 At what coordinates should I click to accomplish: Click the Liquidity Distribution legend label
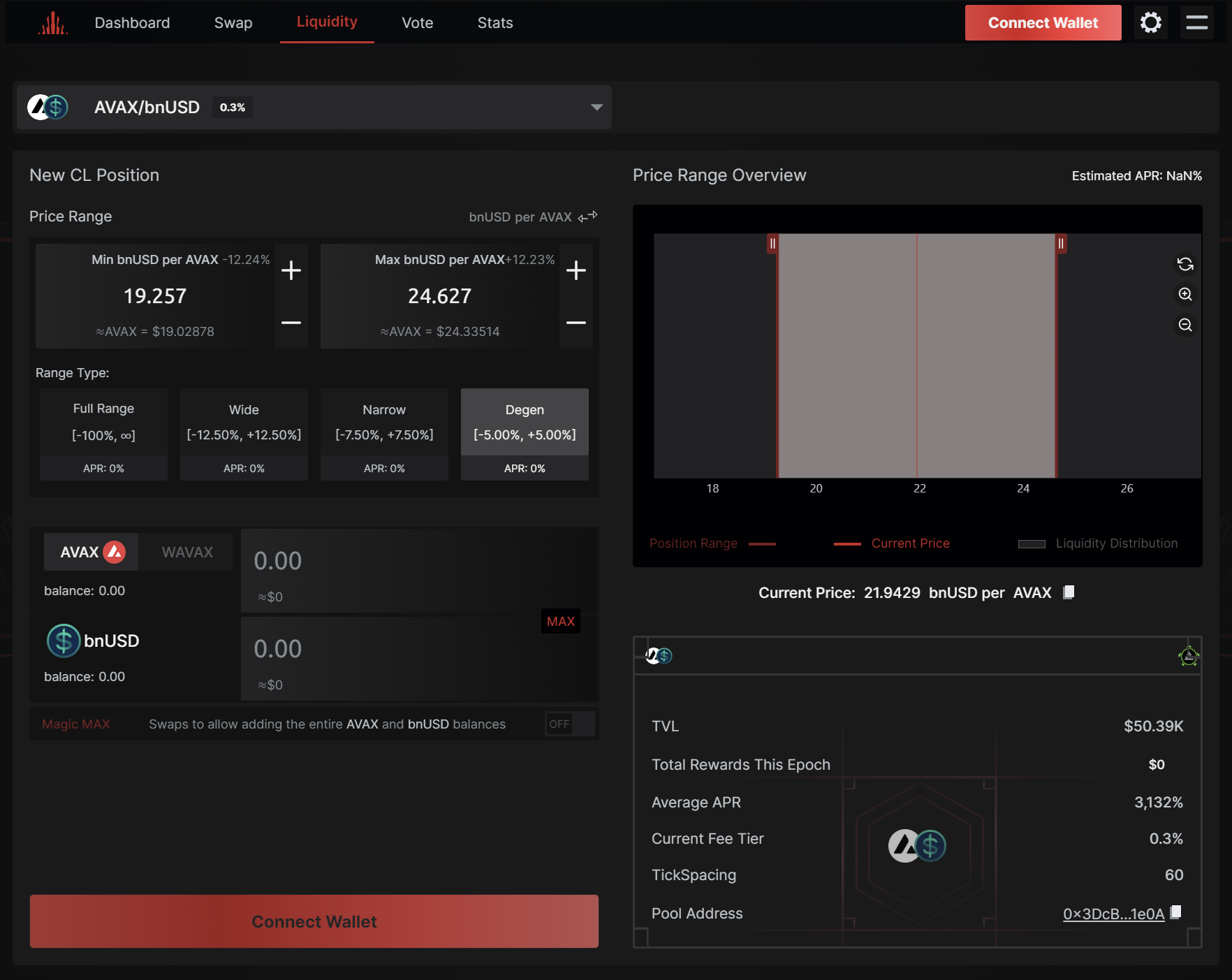pos(1117,543)
